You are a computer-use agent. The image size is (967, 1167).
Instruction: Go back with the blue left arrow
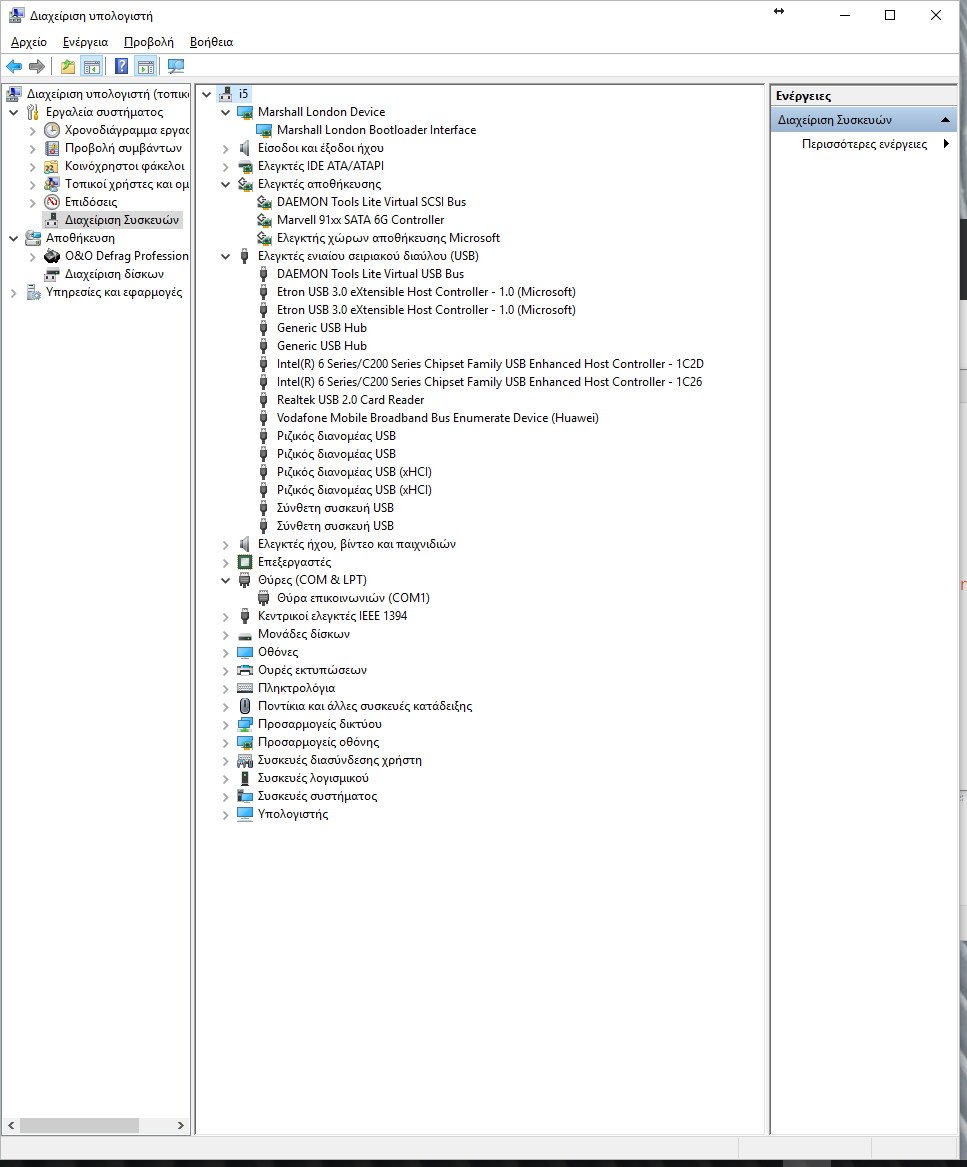point(14,66)
